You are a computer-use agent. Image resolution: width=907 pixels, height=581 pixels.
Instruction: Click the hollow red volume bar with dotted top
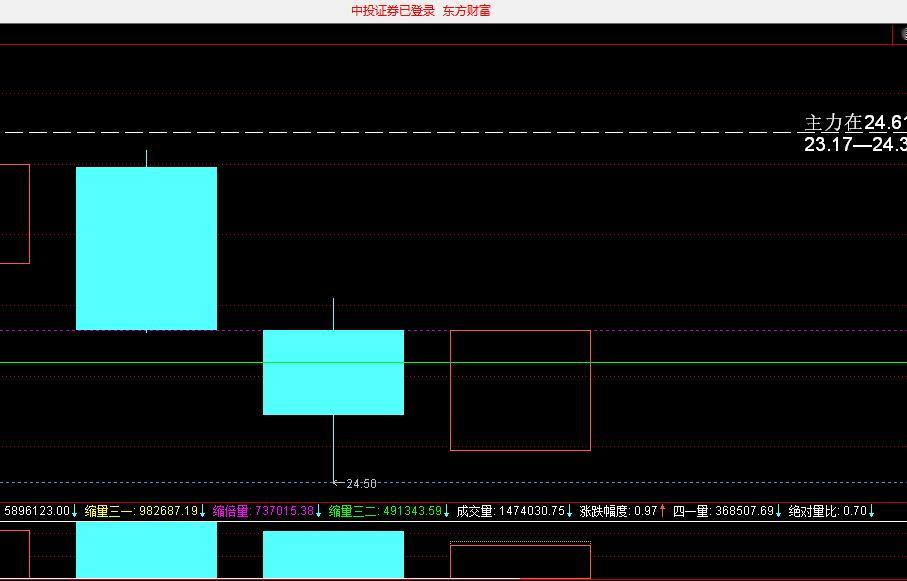click(x=521, y=560)
